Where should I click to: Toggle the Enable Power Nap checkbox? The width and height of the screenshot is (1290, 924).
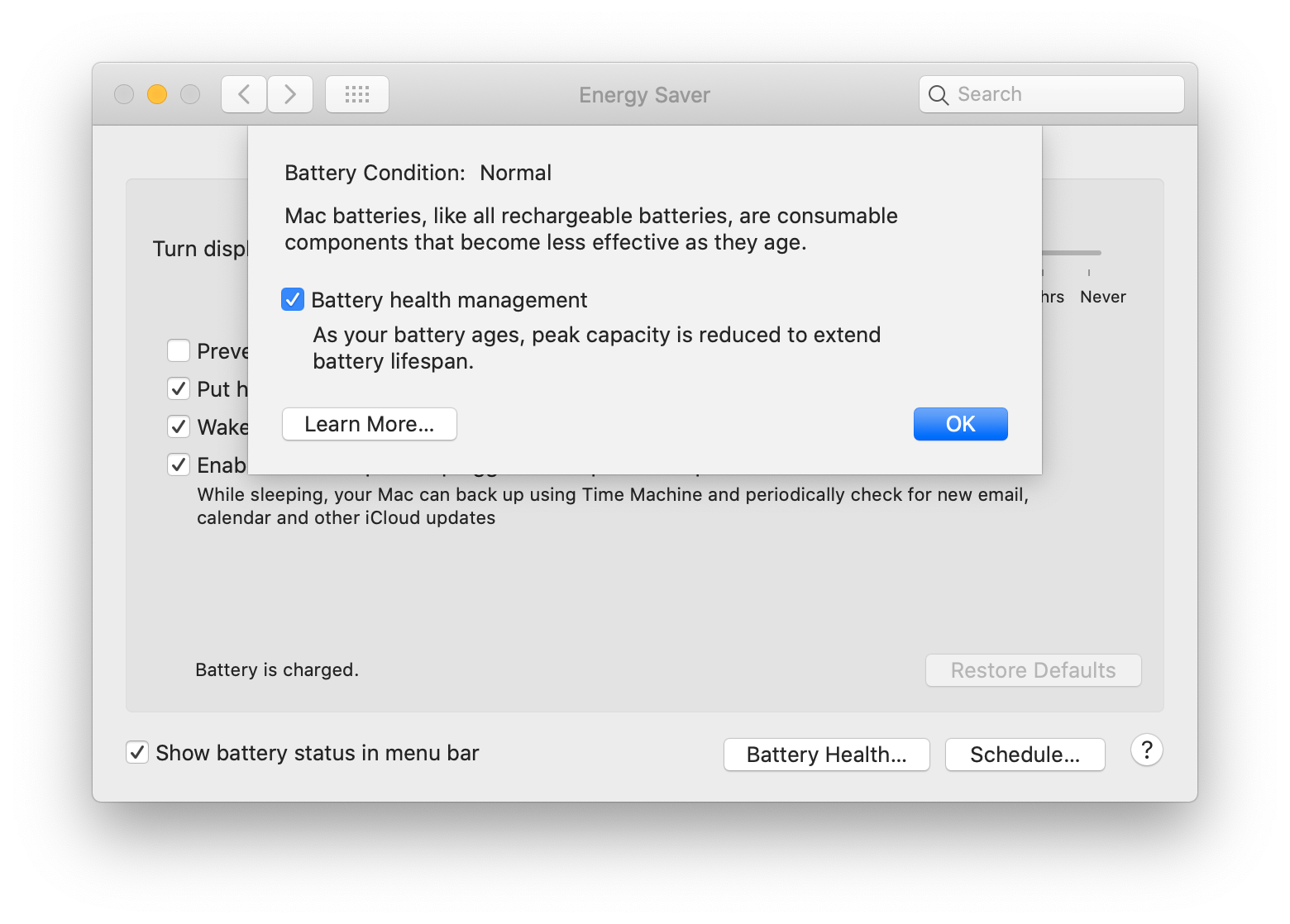pos(179,464)
